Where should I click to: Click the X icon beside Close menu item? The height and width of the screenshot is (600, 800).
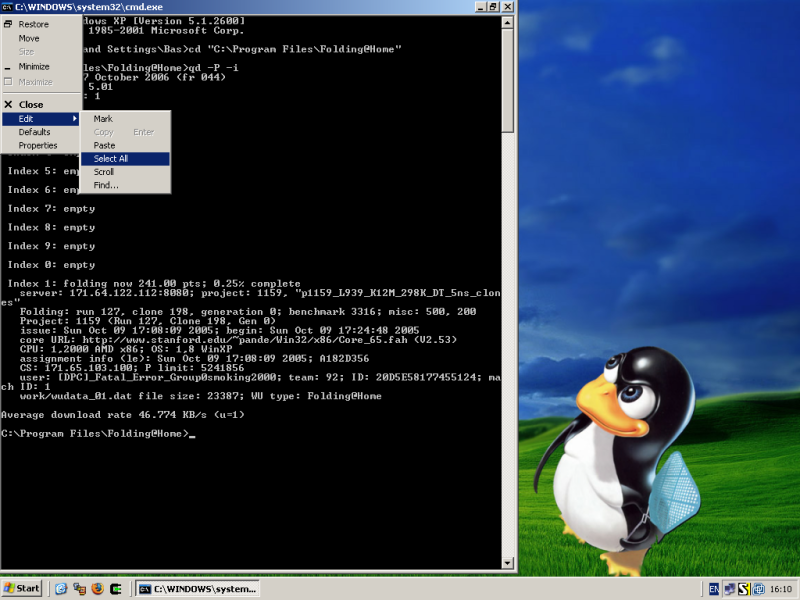click(x=8, y=105)
